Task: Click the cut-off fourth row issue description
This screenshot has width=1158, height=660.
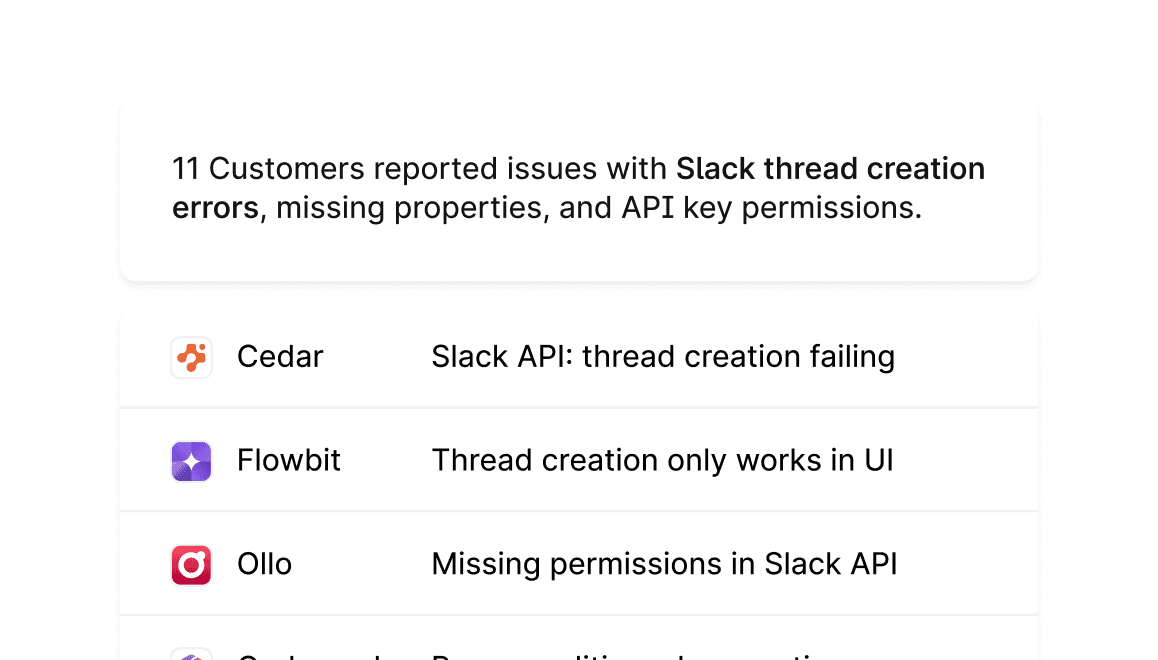Action: coord(630,656)
